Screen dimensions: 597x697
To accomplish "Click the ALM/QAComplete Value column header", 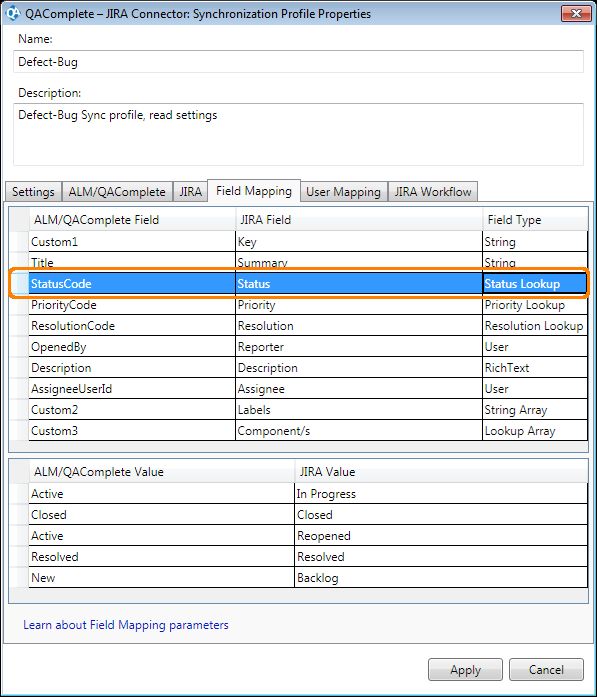I will click(162, 472).
